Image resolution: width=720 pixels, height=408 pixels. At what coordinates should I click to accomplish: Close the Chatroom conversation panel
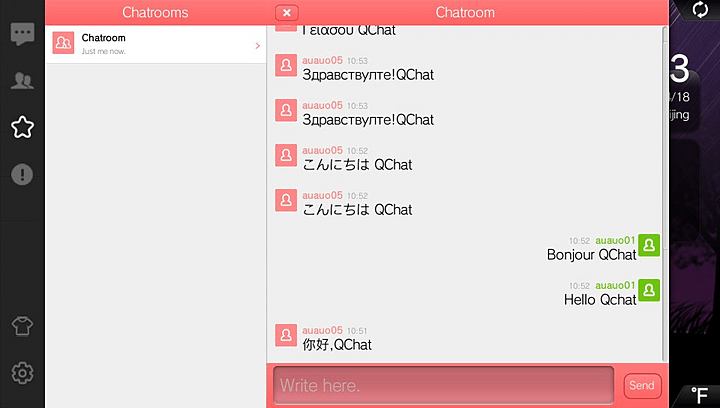[287, 13]
